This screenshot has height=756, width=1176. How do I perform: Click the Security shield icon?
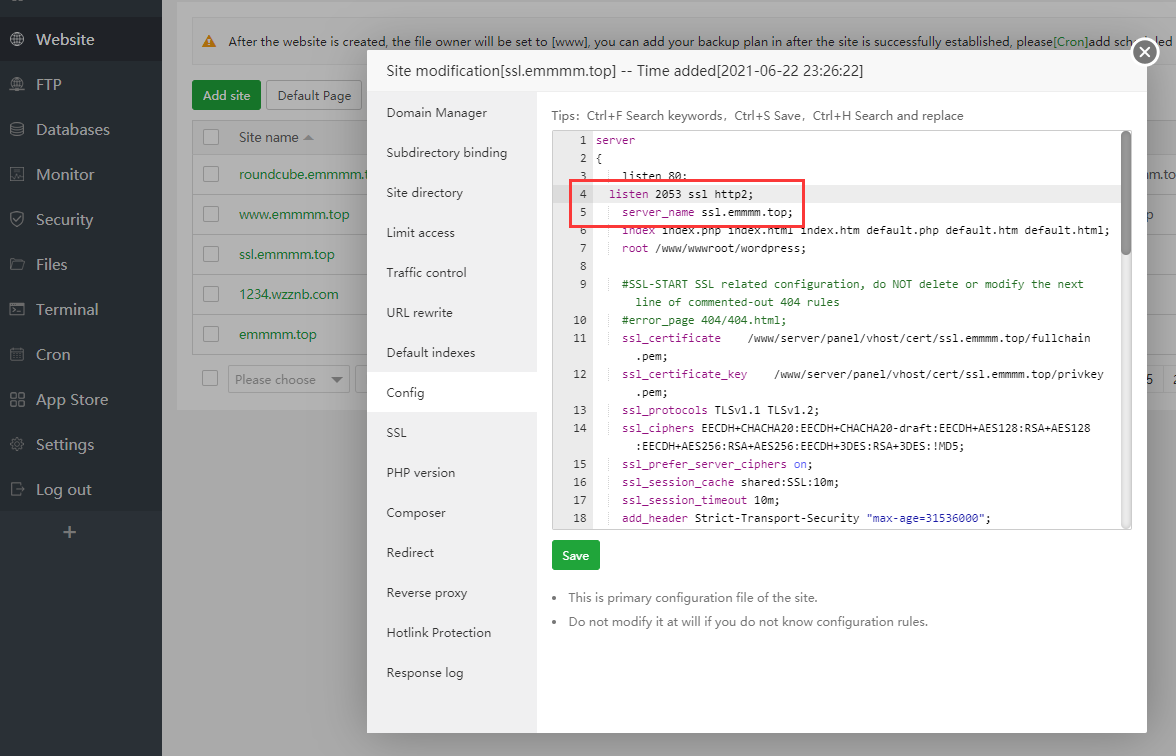[17, 220]
